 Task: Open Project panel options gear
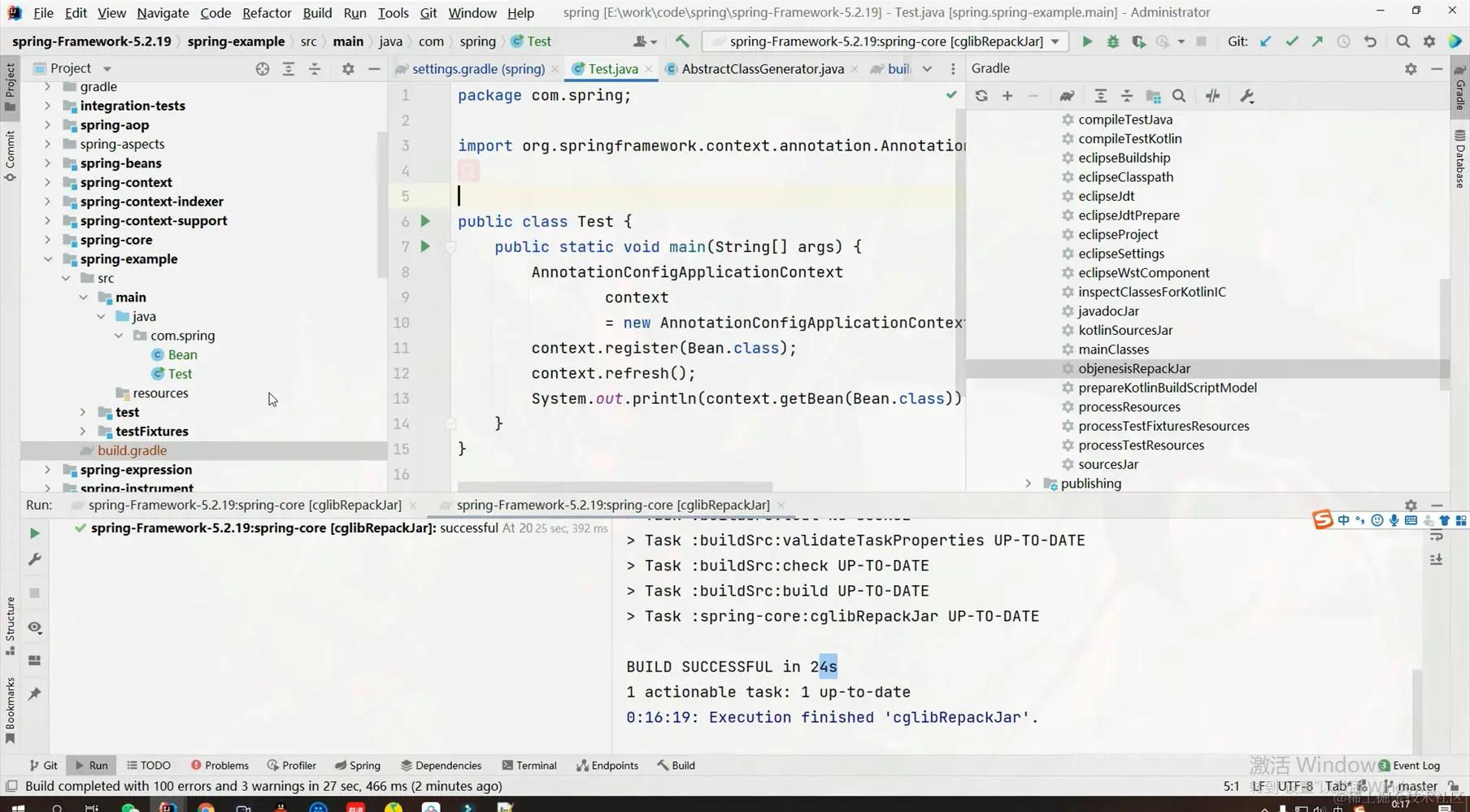tap(348, 69)
